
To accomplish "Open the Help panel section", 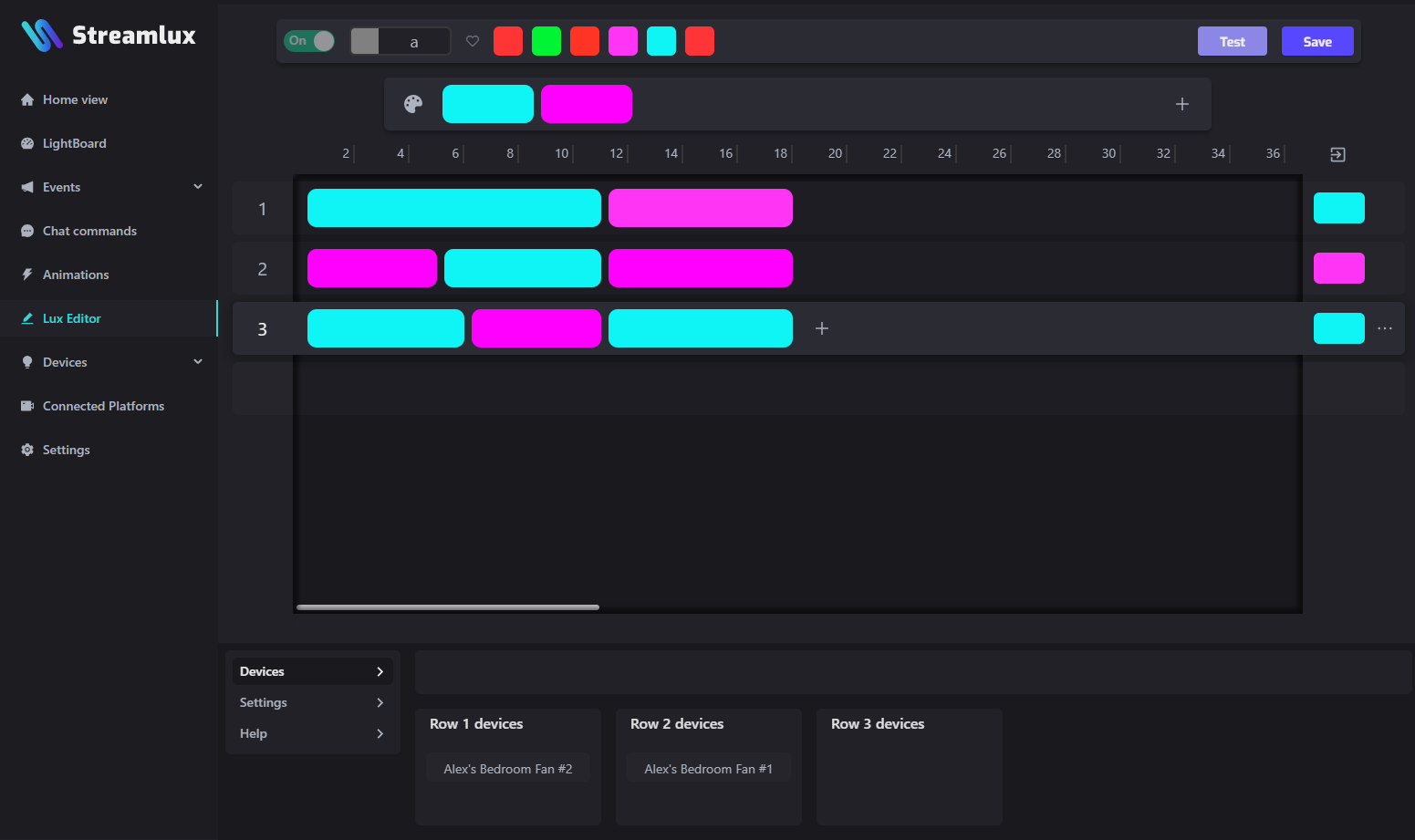I will tap(312, 733).
